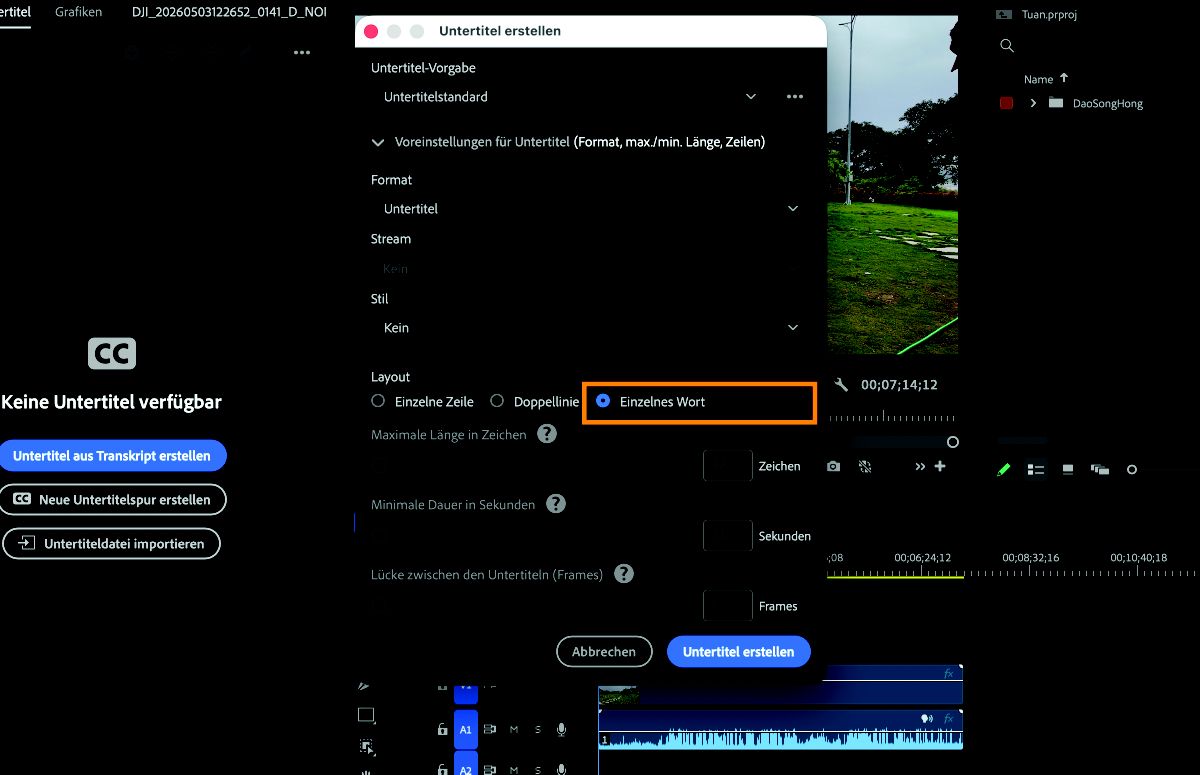Click Abbrechen in the dialog
The image size is (1200, 775).
tap(604, 652)
